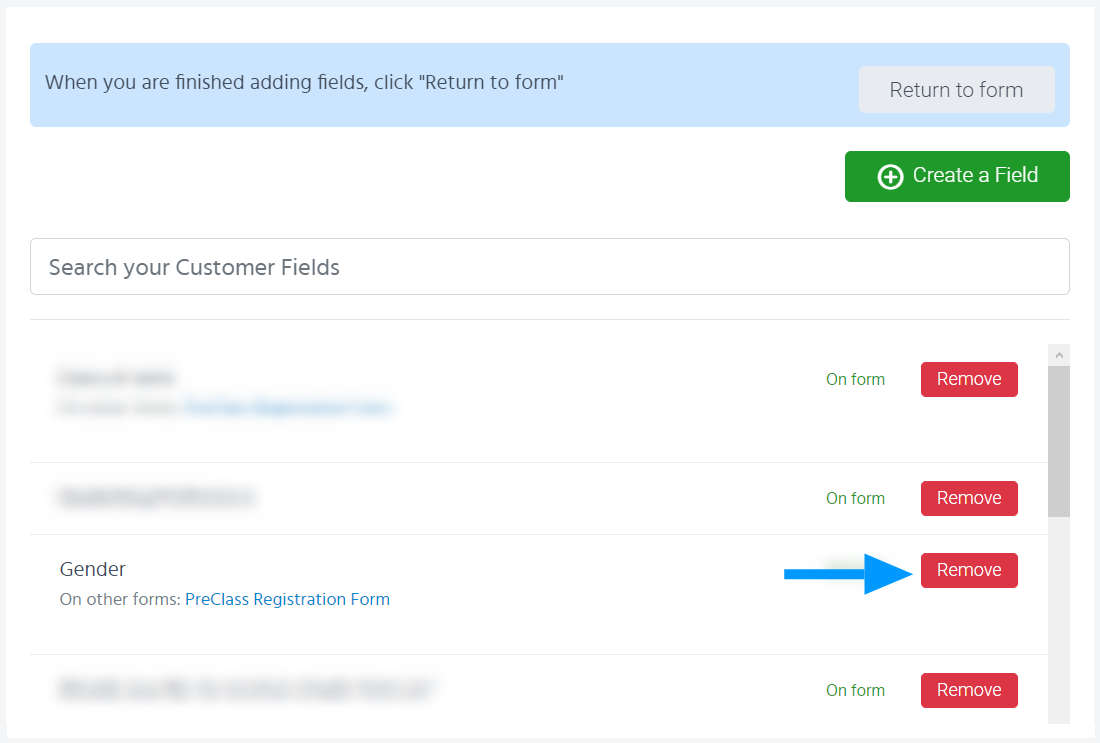Click the scrollbar up arrow
This screenshot has height=743, width=1100.
tap(1059, 355)
